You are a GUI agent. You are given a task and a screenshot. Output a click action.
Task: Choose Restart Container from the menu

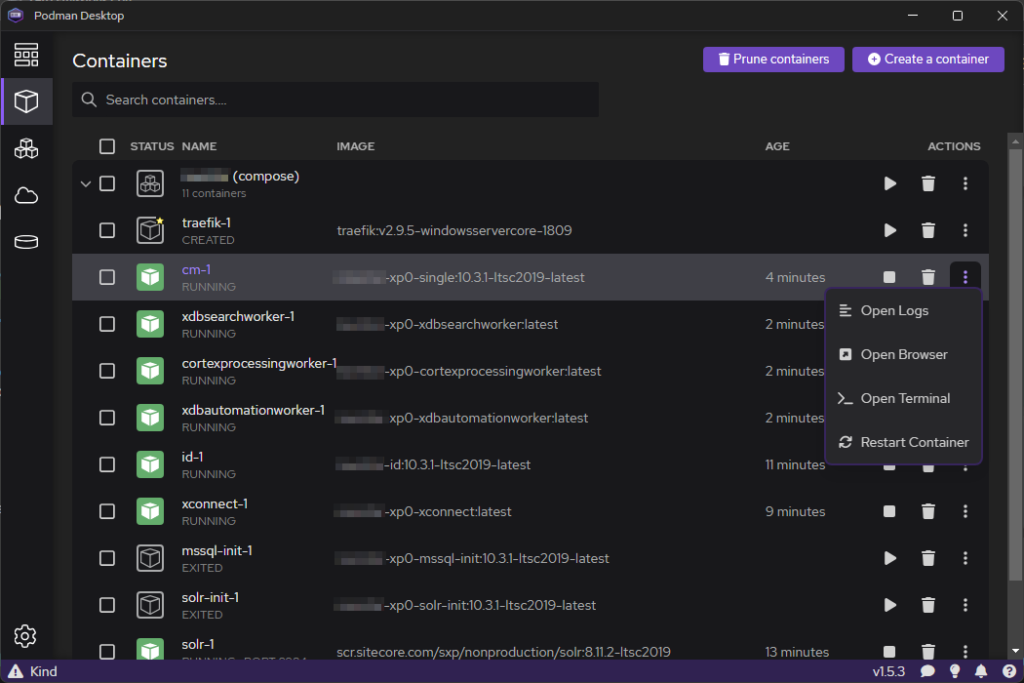click(904, 442)
